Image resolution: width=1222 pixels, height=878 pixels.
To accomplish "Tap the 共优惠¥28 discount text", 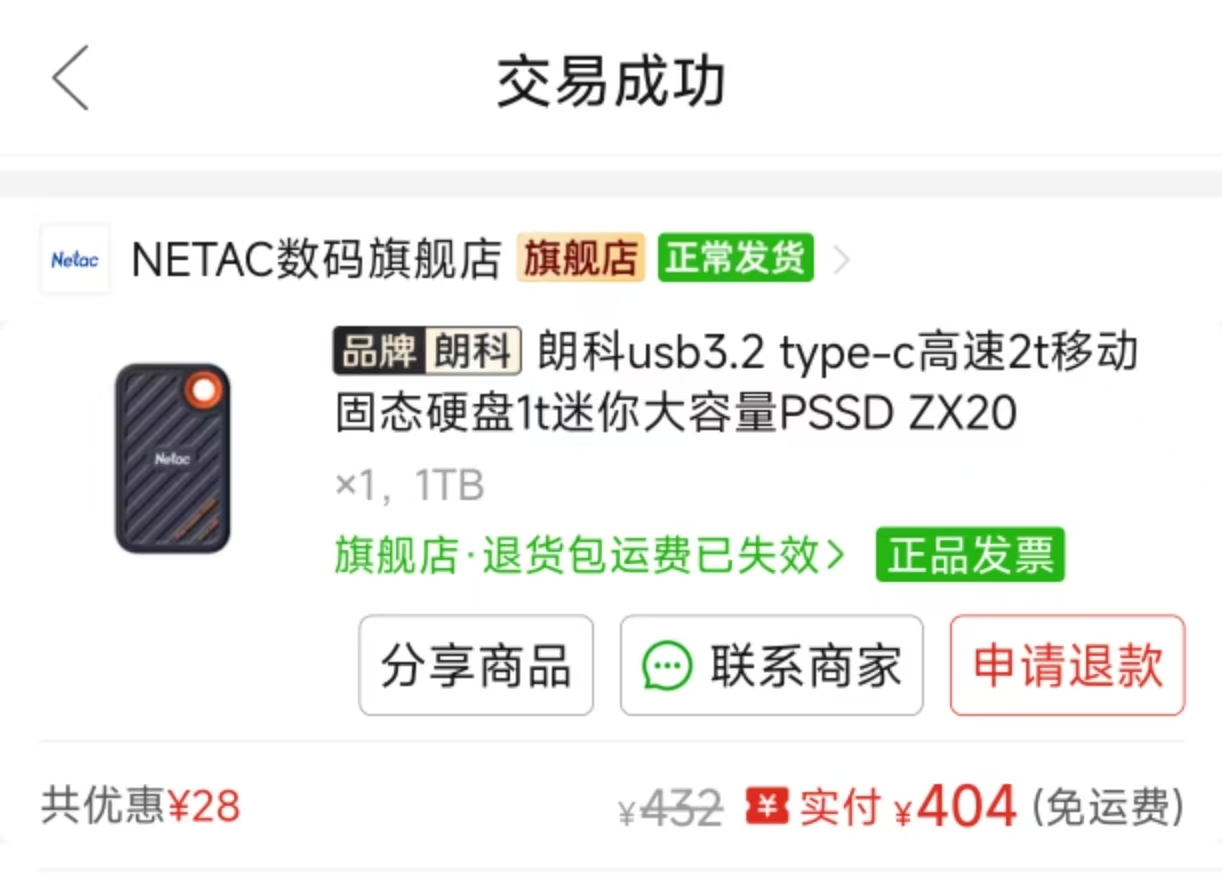I will pyautogui.click(x=141, y=806).
